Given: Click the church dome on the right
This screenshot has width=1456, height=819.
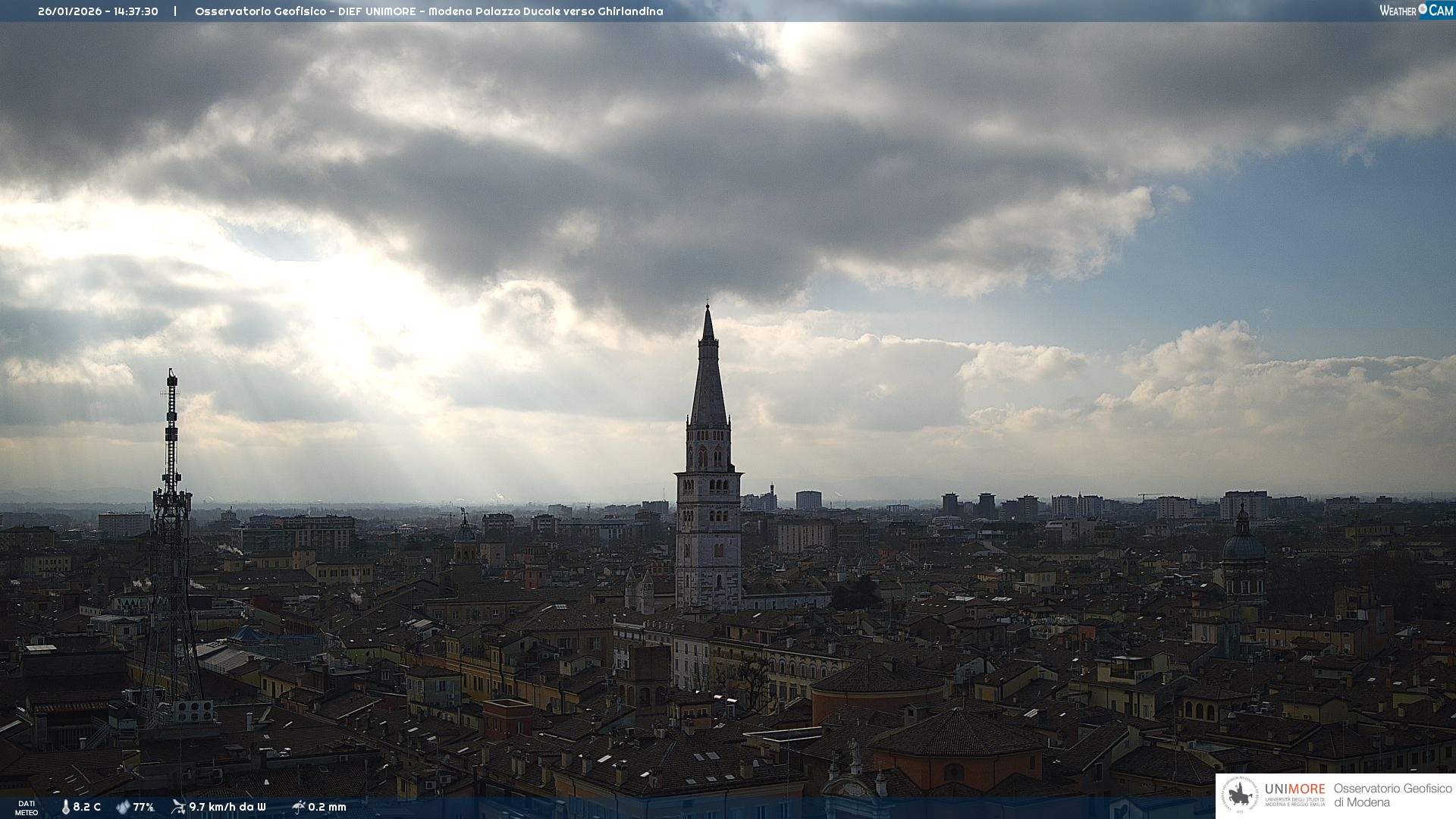Looking at the screenshot, I should pos(1244,546).
